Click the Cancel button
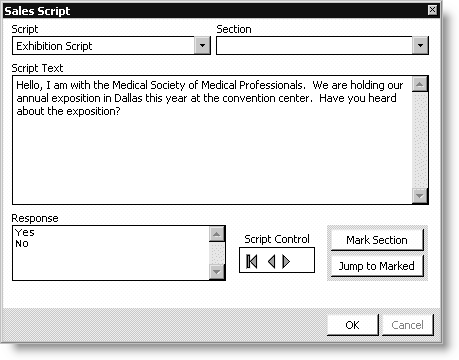The image size is (459, 360). (x=407, y=325)
